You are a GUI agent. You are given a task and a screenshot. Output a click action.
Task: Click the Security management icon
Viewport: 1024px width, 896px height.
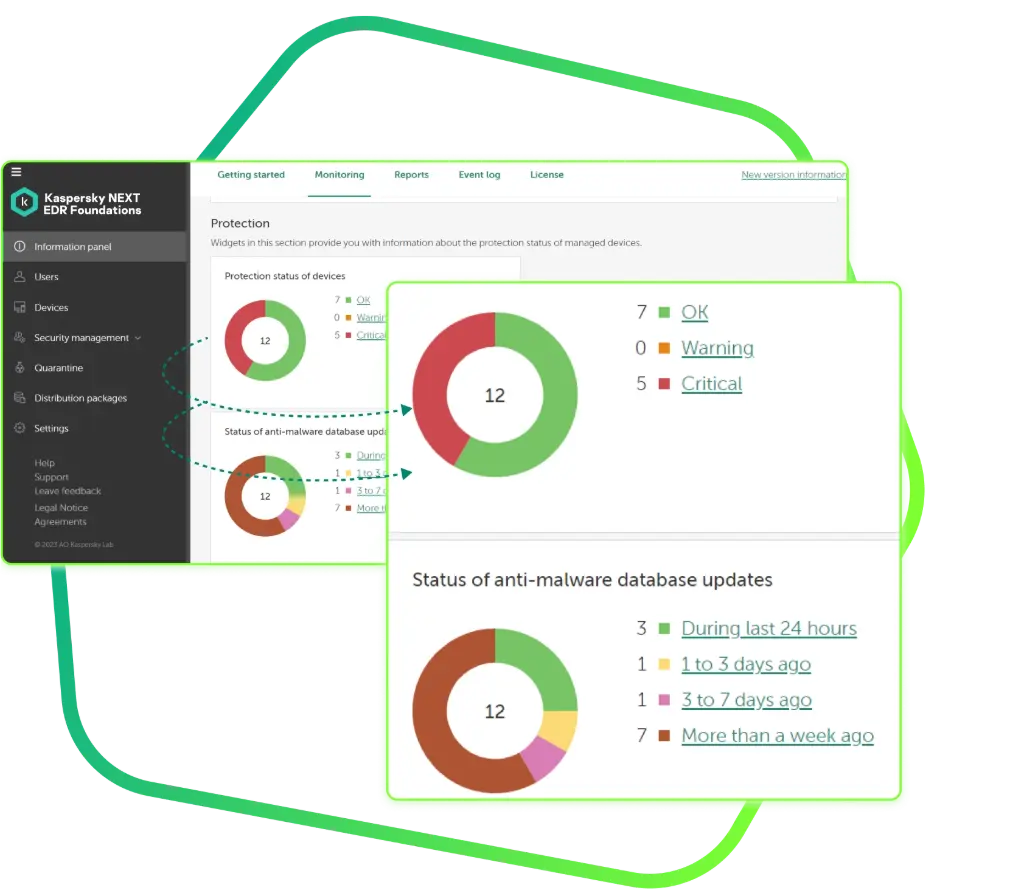(x=20, y=338)
